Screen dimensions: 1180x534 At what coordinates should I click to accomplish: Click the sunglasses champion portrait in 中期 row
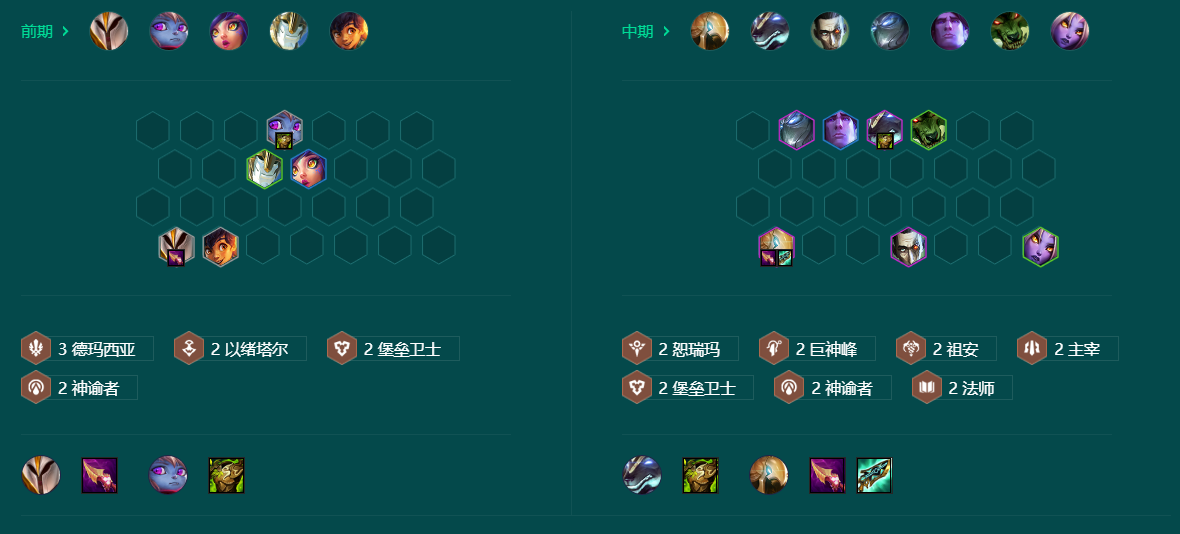click(830, 32)
